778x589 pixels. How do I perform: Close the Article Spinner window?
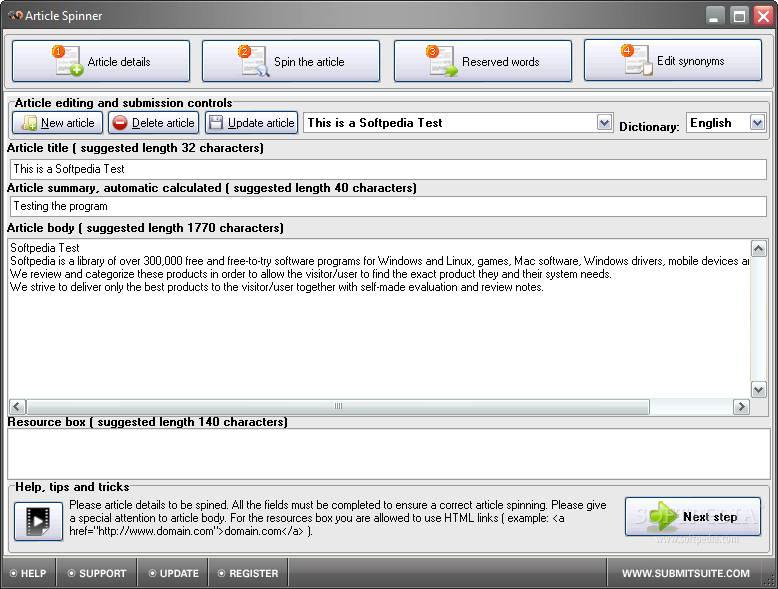(764, 16)
